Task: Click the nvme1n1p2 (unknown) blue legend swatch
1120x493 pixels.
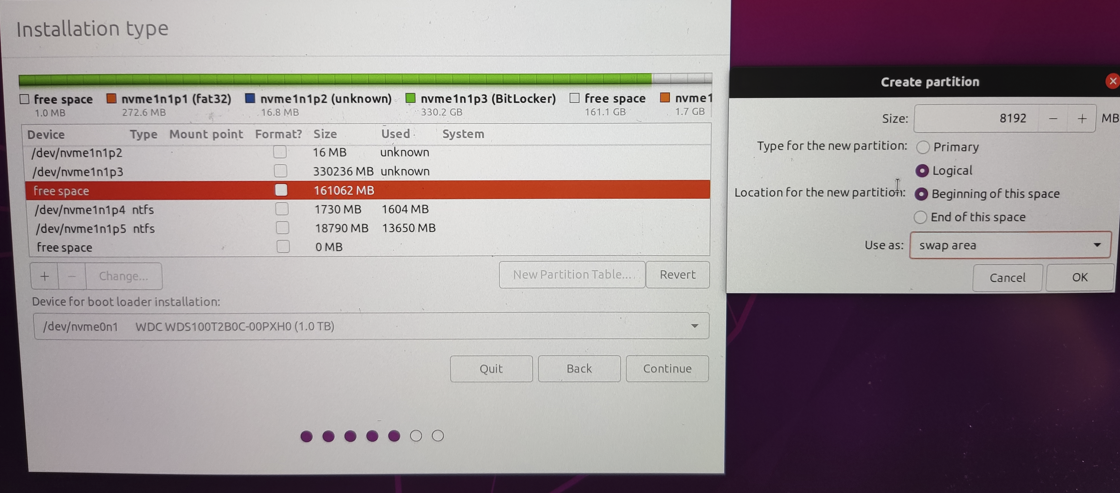Action: (250, 99)
